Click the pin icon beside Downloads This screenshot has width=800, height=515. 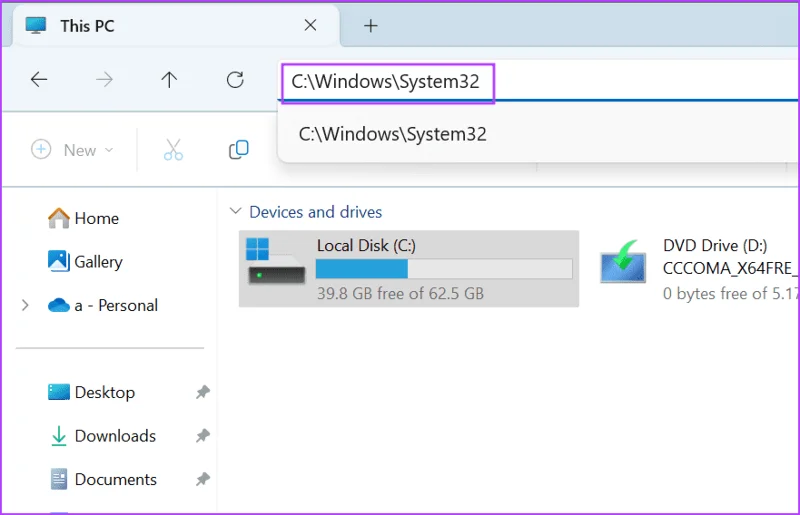point(203,435)
